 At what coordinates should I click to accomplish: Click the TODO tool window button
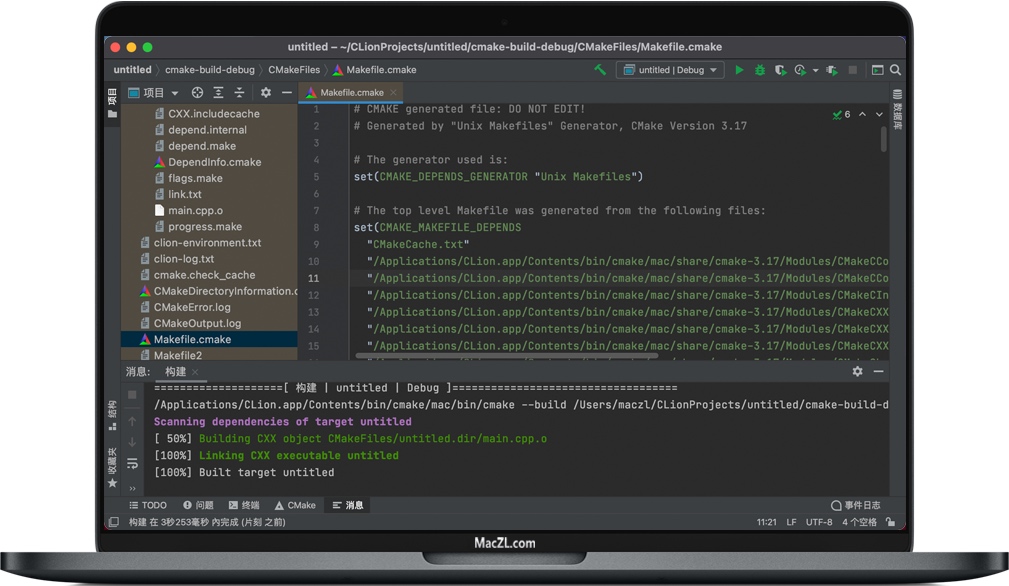148,505
